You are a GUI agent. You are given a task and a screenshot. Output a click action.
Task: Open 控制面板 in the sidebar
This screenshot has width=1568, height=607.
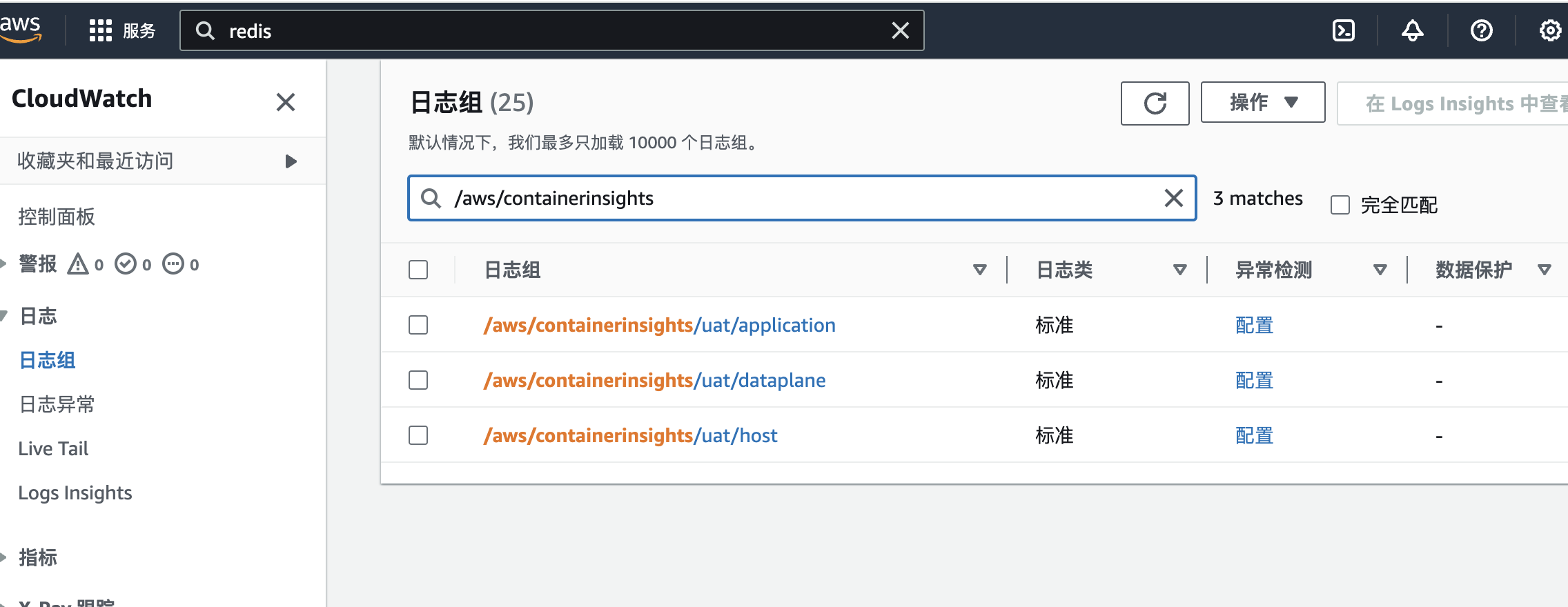(x=57, y=217)
